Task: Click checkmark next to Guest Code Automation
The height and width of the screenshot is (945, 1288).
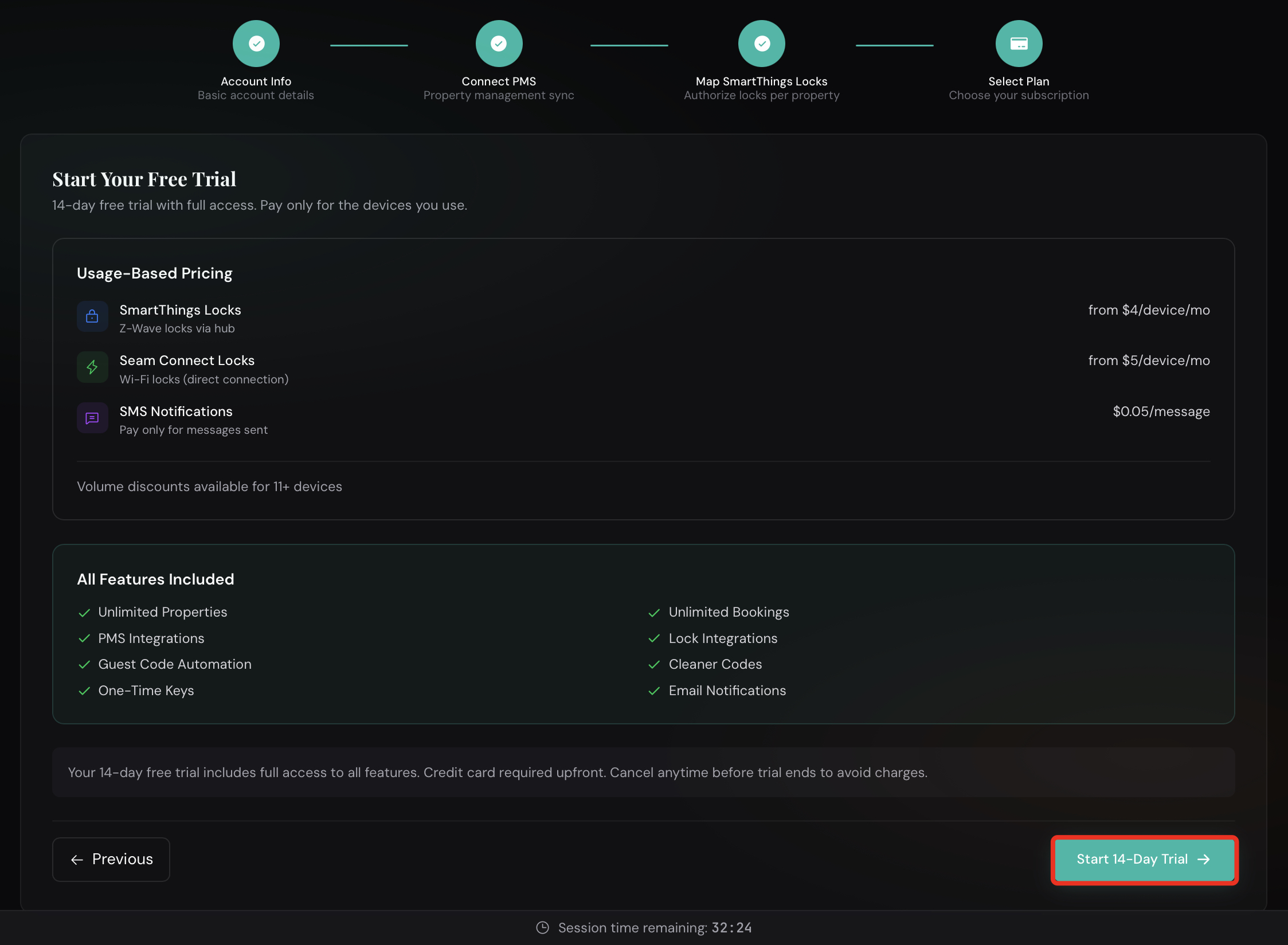Action: [x=84, y=665]
